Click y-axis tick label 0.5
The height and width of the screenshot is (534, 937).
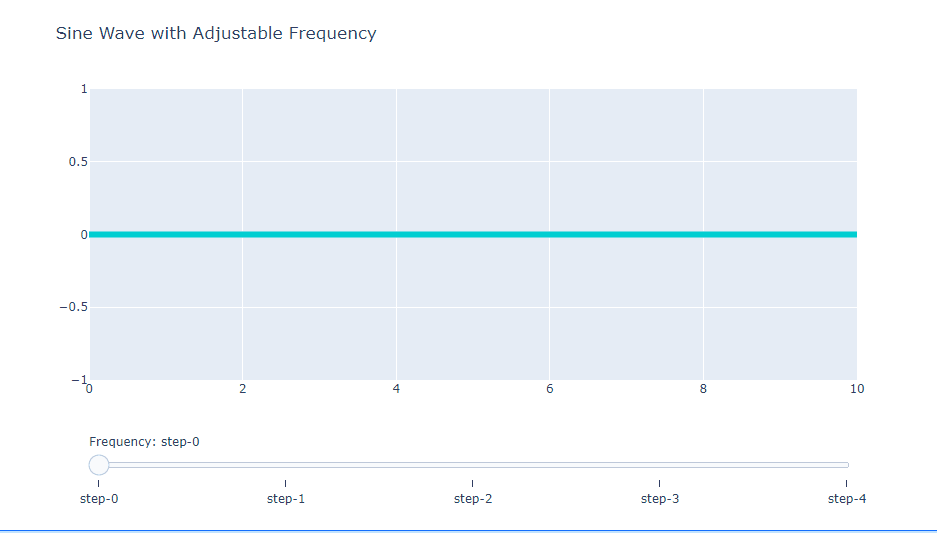pyautogui.click(x=77, y=162)
